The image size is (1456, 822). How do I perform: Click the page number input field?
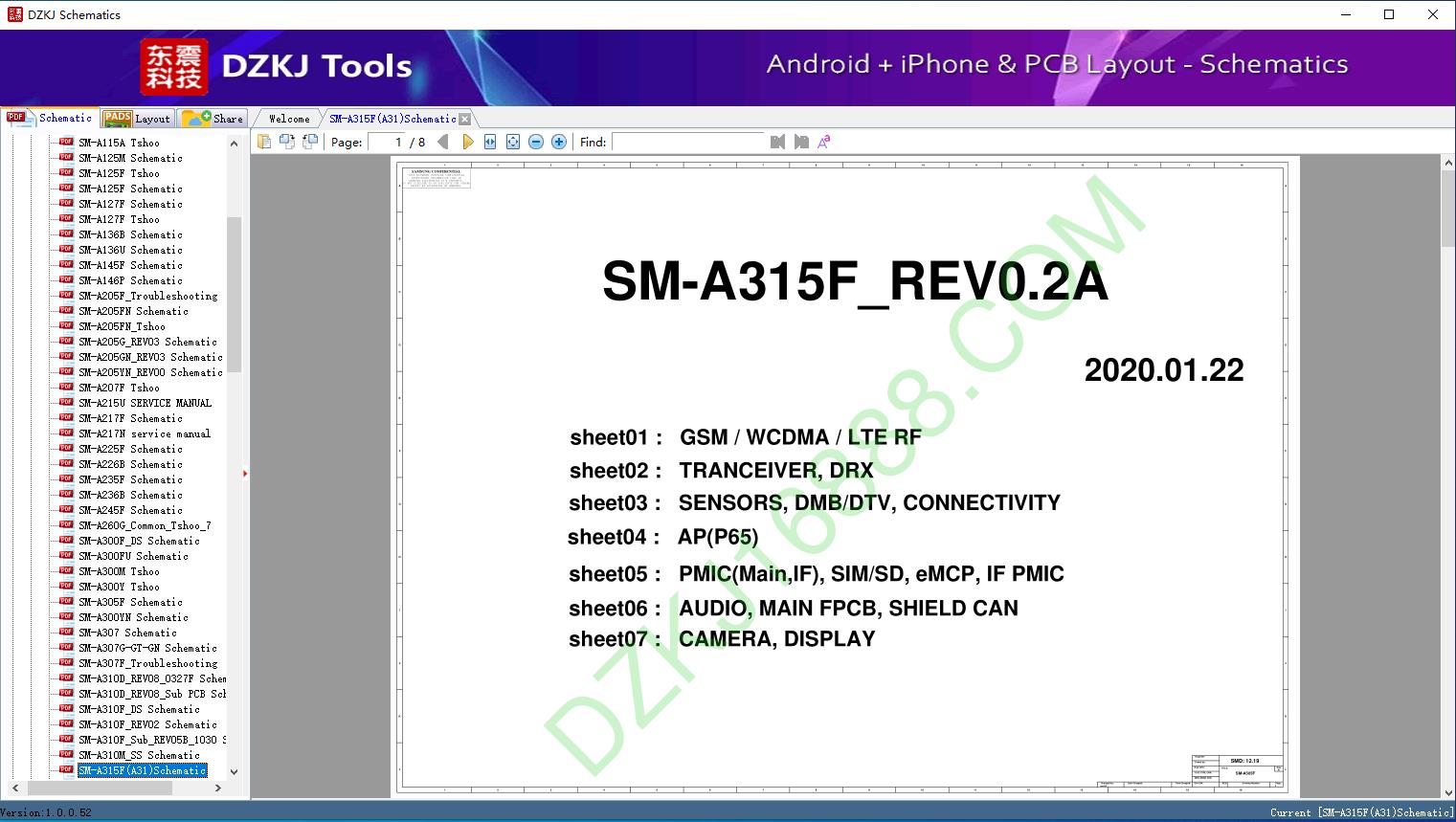pyautogui.click(x=387, y=142)
